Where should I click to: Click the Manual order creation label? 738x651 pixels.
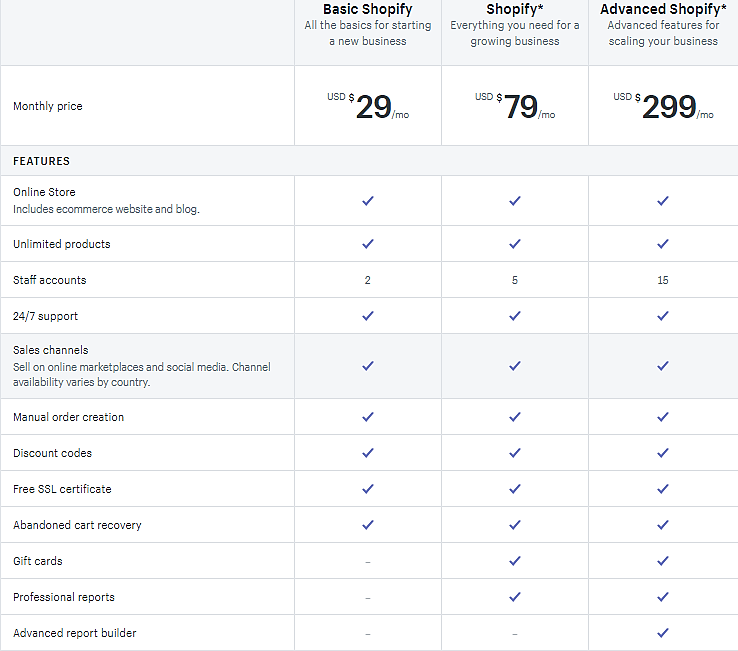tap(68, 417)
